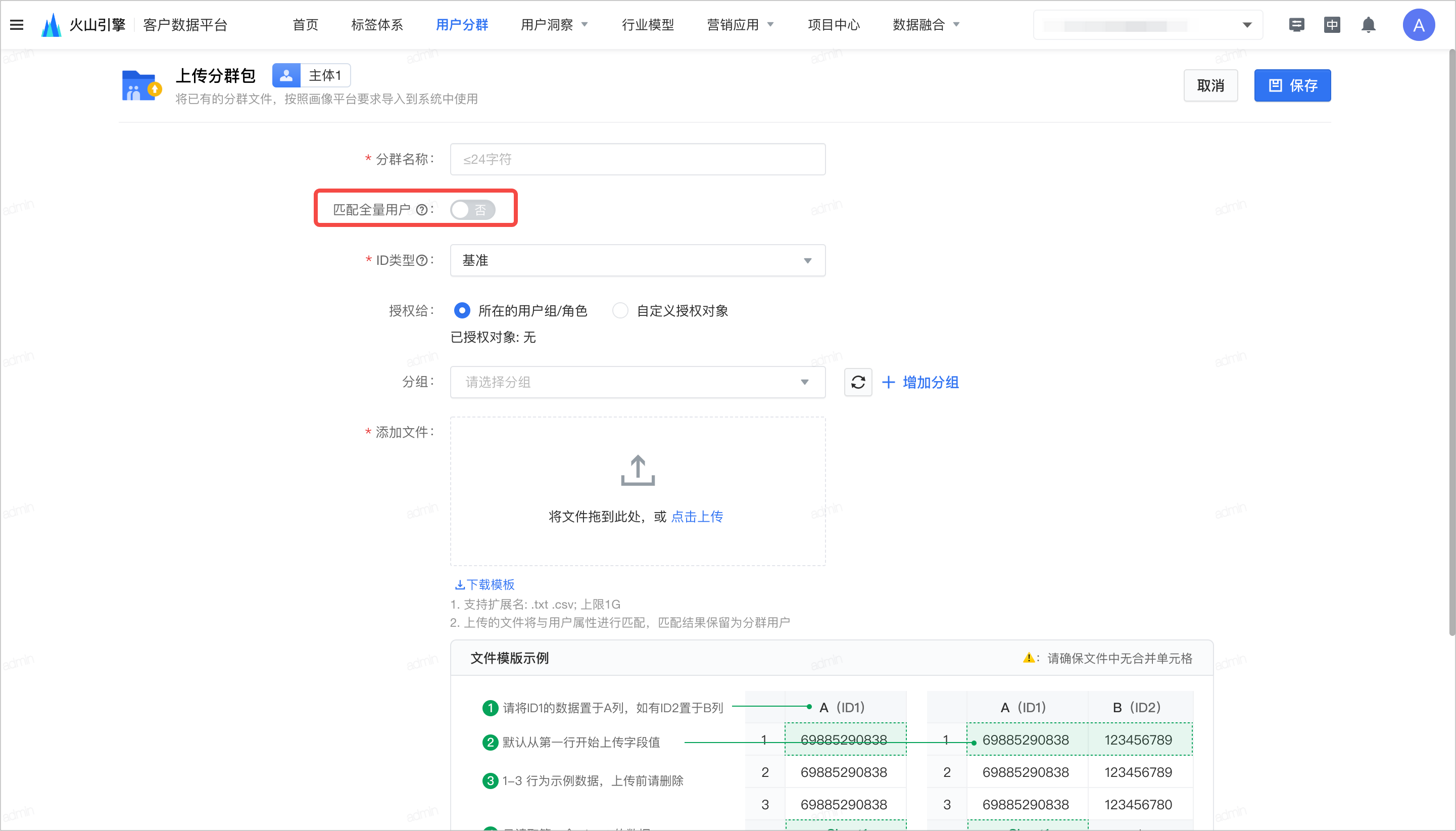This screenshot has height=831, width=1456.
Task: Switch language via the 中 icon
Action: (1332, 25)
